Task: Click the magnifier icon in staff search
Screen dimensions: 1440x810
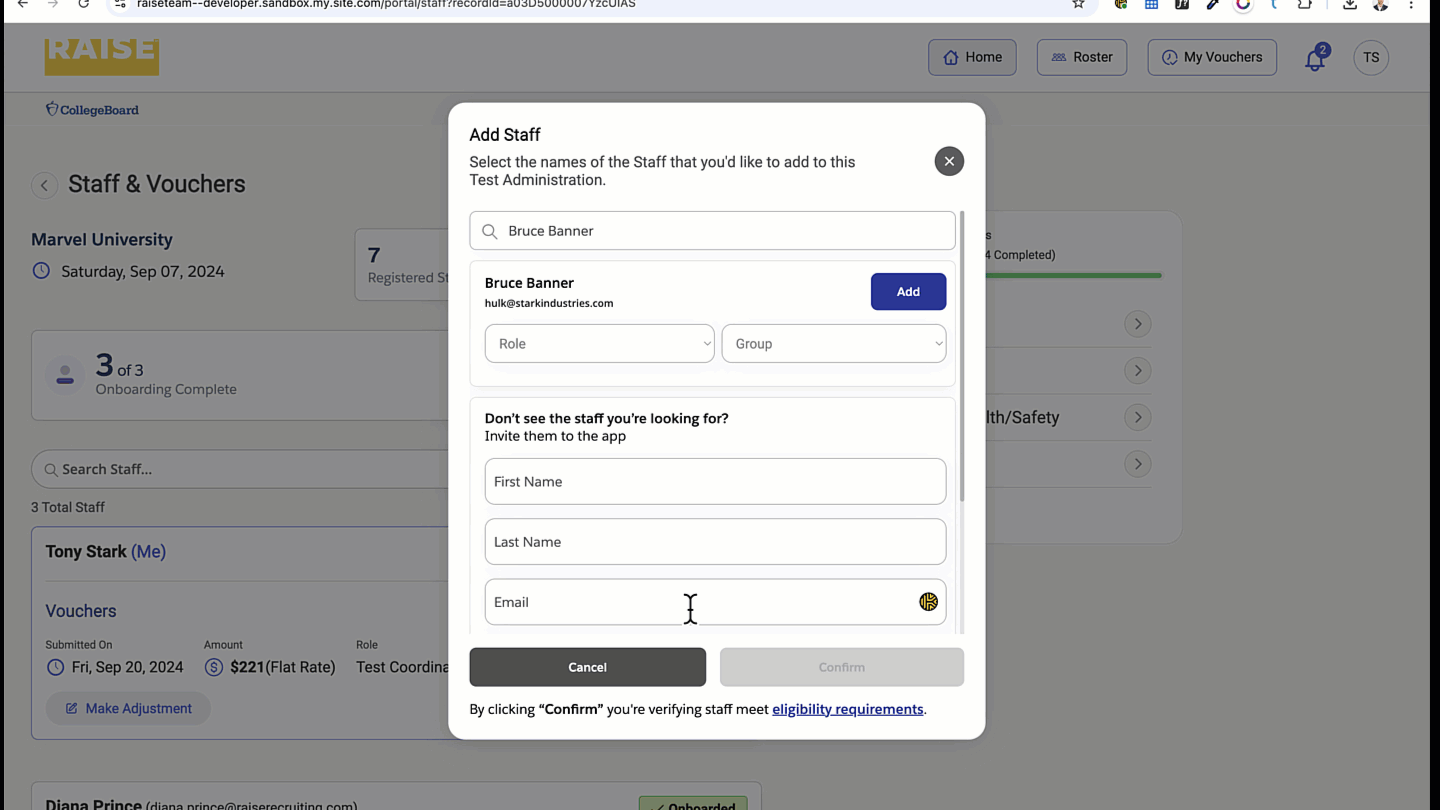Action: [x=489, y=231]
